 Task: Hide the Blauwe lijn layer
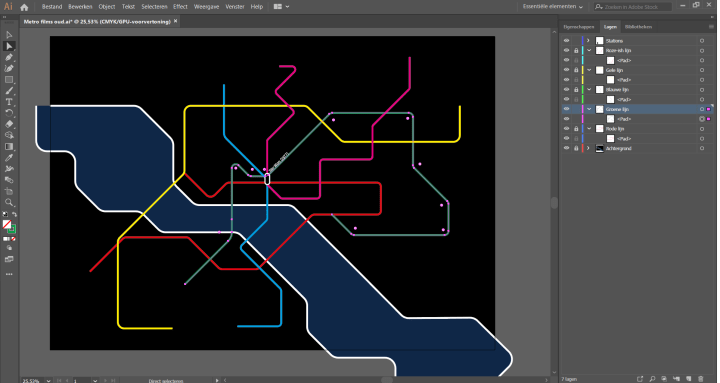pyautogui.click(x=566, y=90)
